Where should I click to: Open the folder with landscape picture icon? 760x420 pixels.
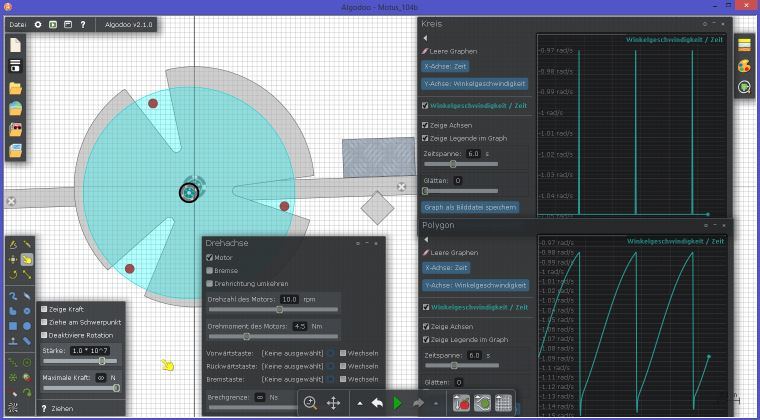click(16, 109)
